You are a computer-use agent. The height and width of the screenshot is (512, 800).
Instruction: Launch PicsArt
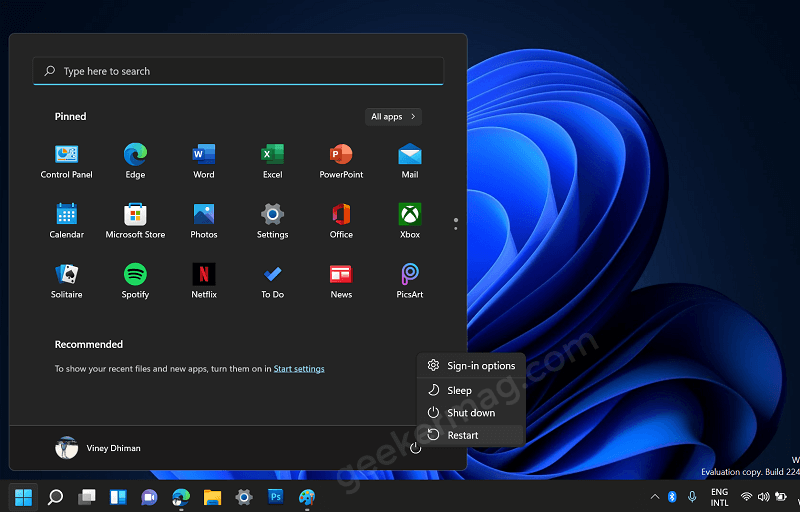tap(410, 281)
